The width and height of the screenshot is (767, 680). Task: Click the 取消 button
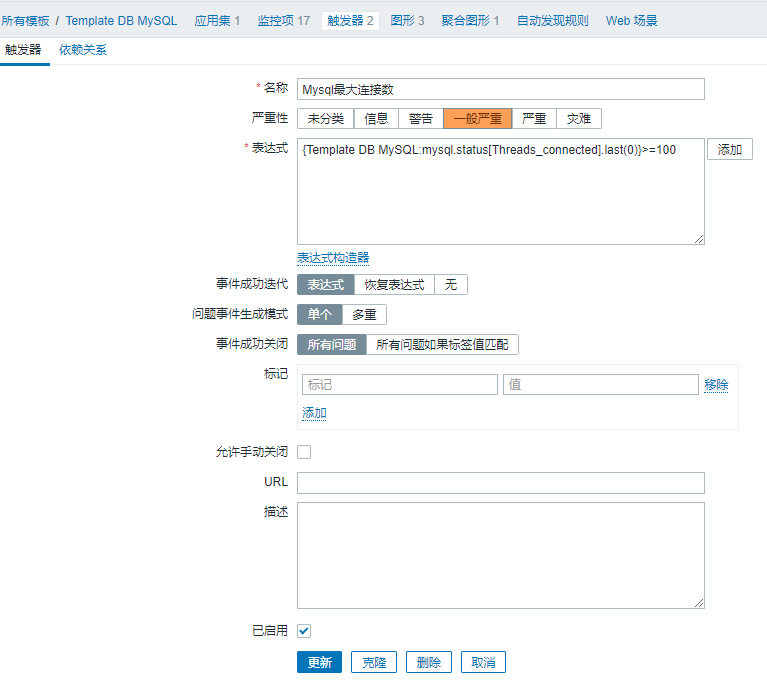pos(483,662)
